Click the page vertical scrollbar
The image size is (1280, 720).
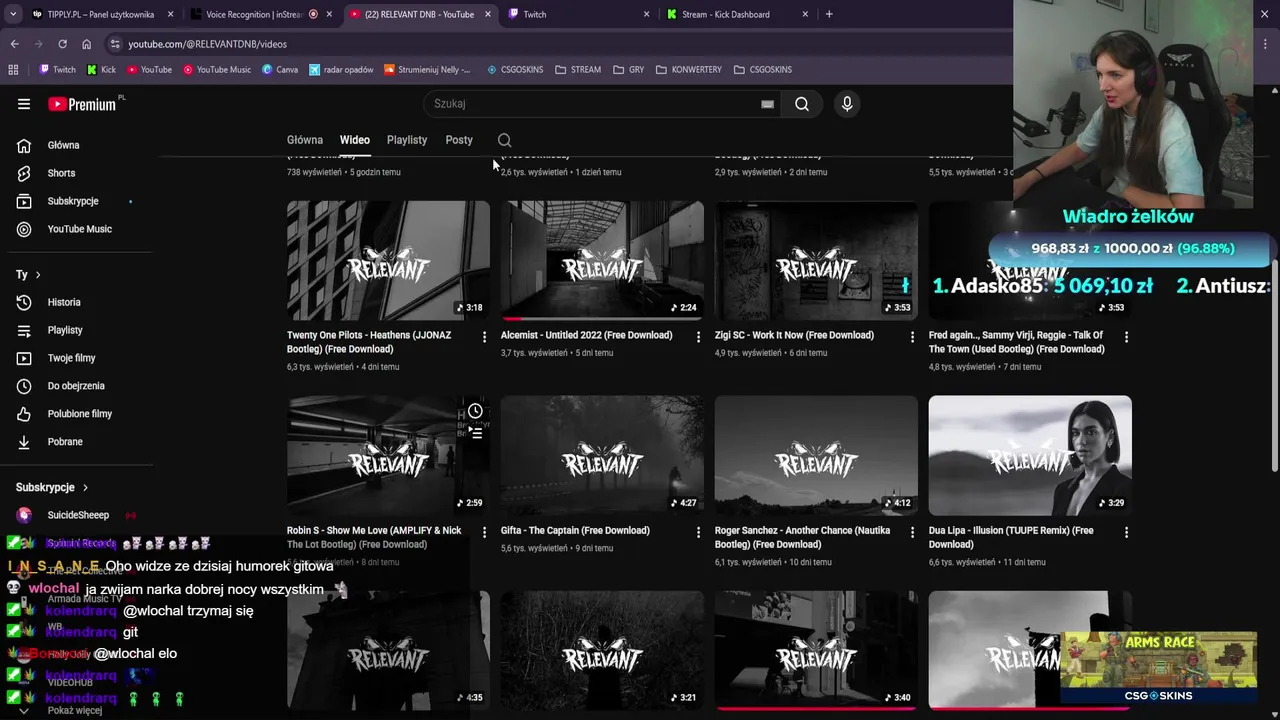(1274, 365)
